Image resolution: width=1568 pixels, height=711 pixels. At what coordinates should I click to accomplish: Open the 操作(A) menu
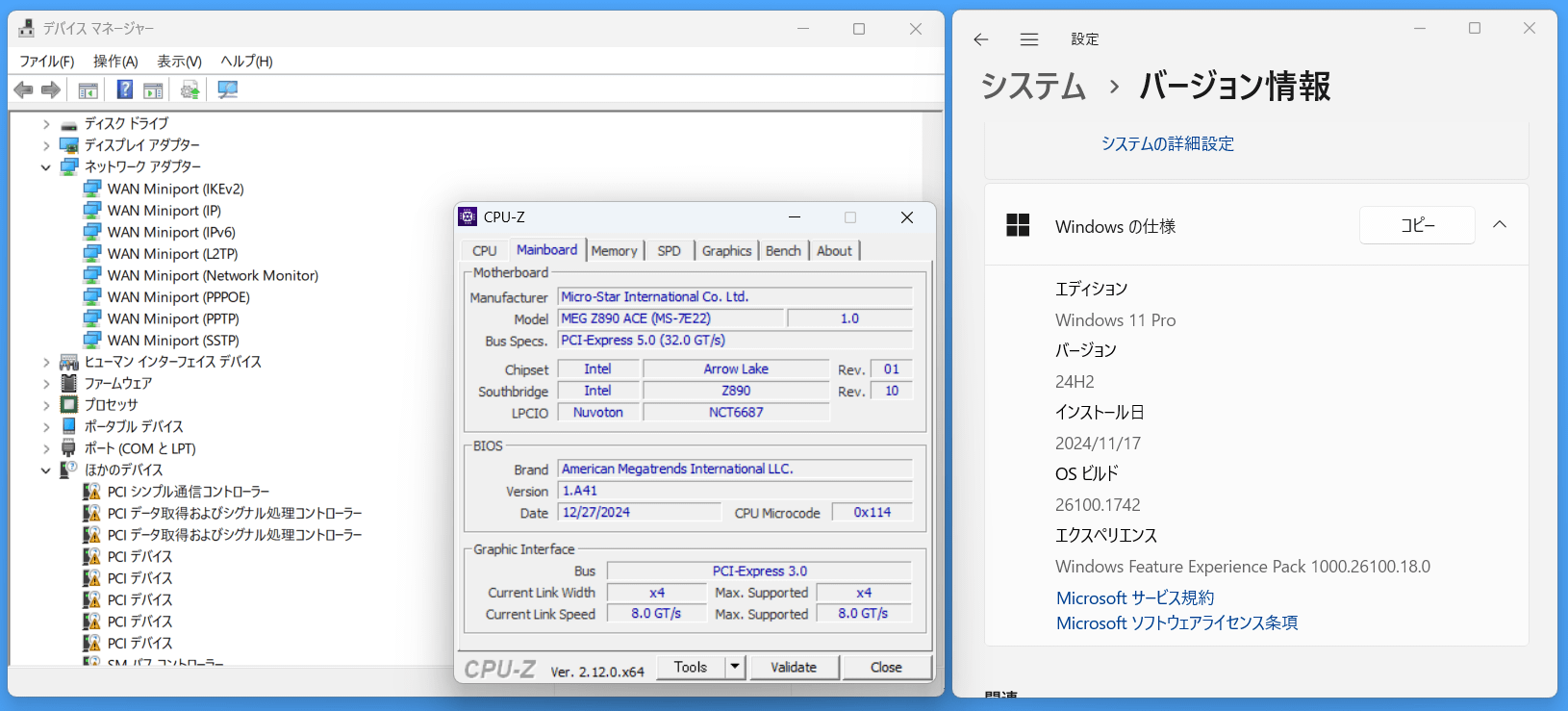pyautogui.click(x=115, y=61)
